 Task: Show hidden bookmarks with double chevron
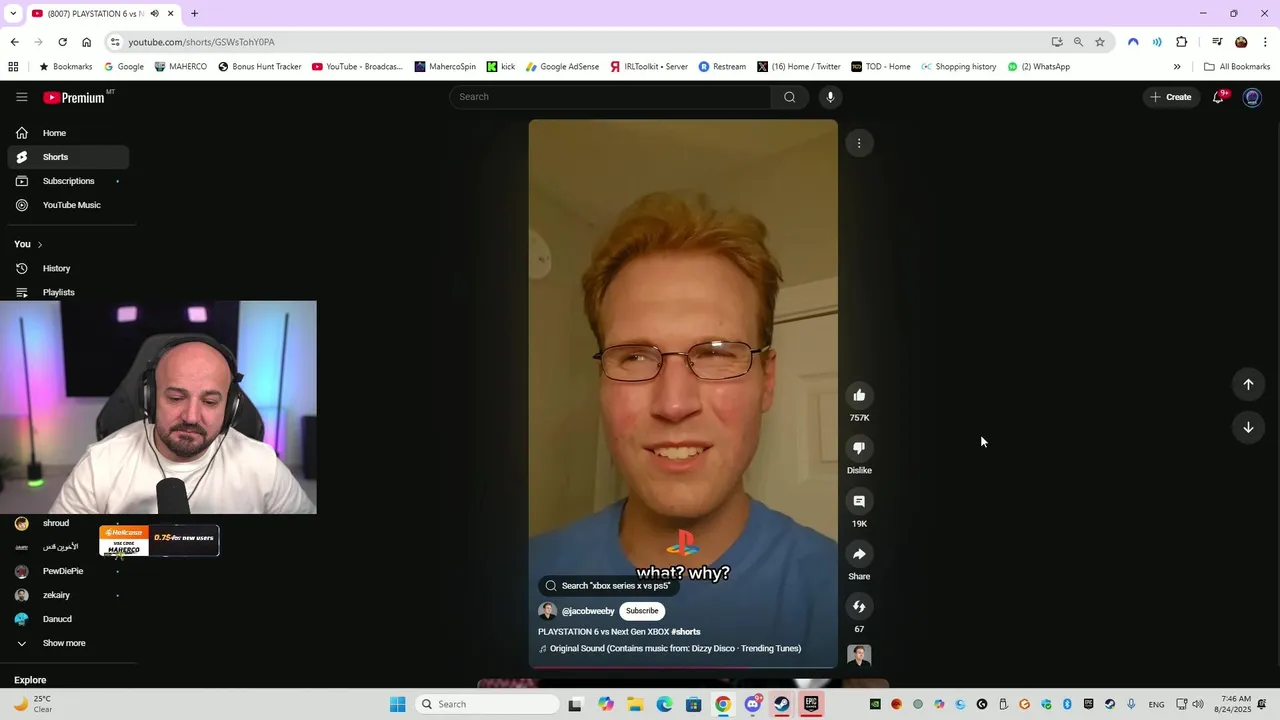1177,67
